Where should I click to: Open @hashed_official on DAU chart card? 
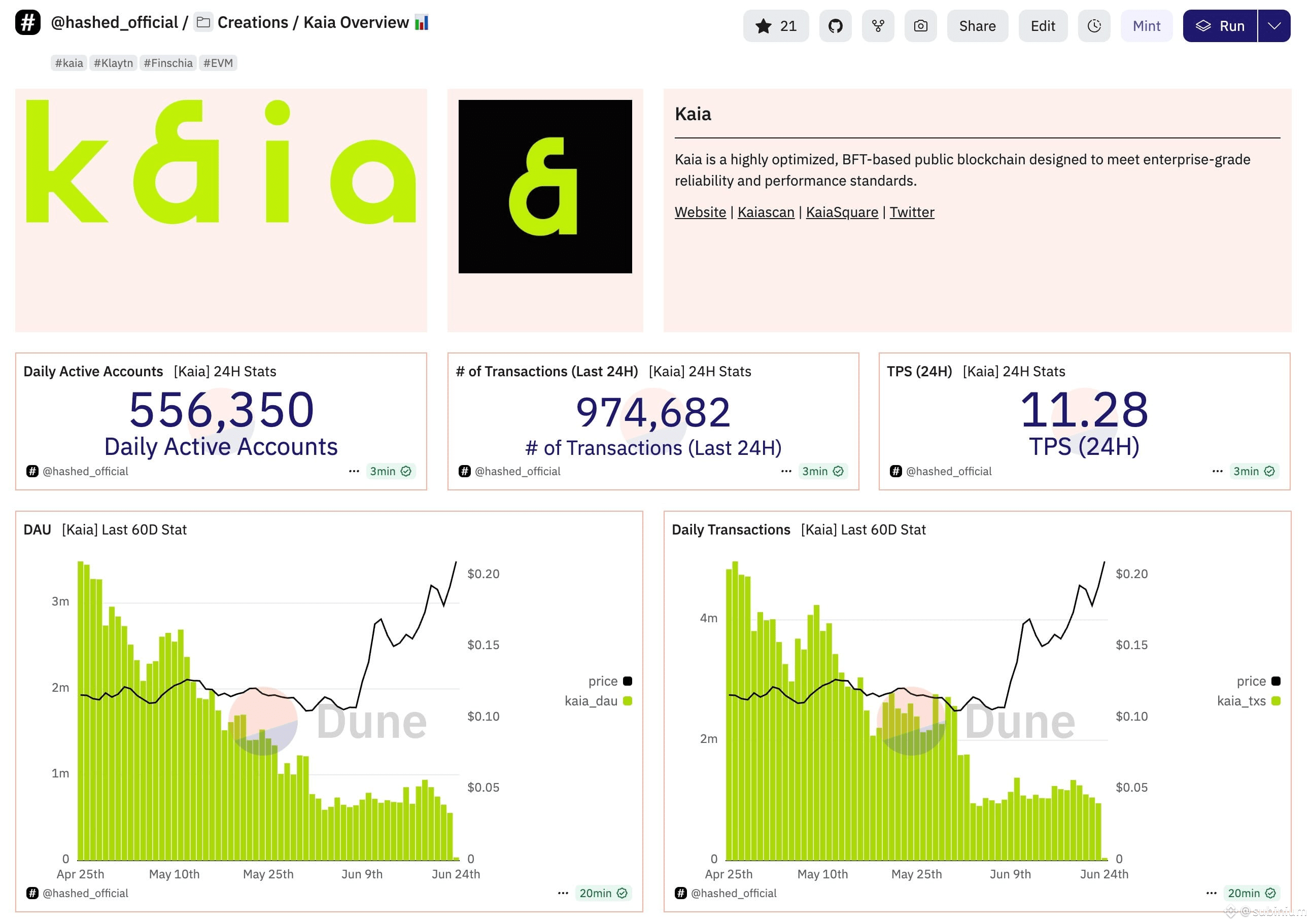(x=85, y=893)
